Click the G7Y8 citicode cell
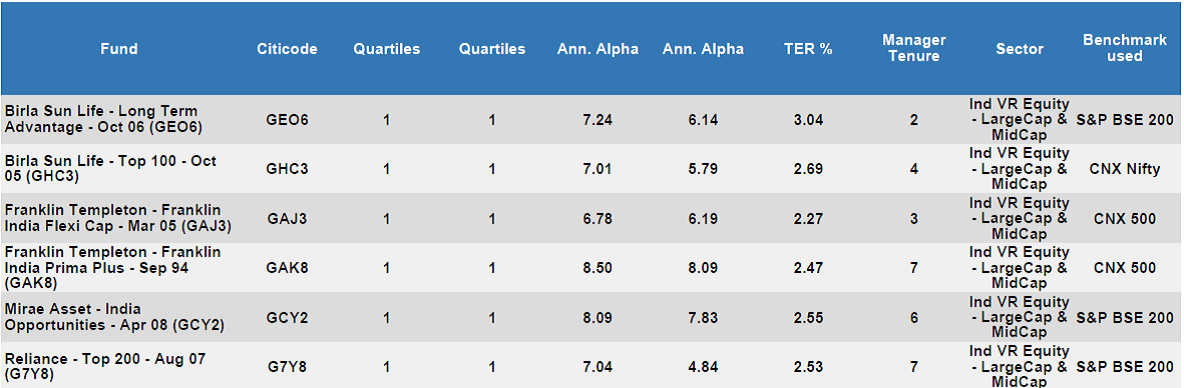Image resolution: width=1184 pixels, height=388 pixels. (287, 367)
